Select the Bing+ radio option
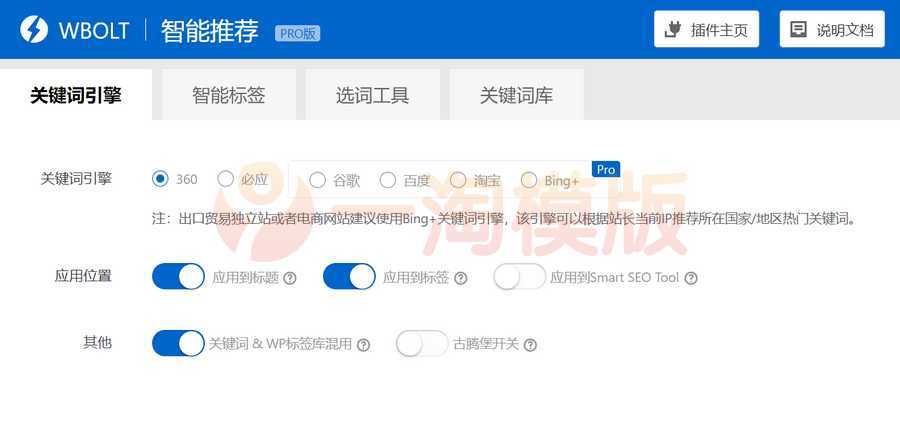Image resolution: width=900 pixels, height=424 pixels. coord(529,180)
